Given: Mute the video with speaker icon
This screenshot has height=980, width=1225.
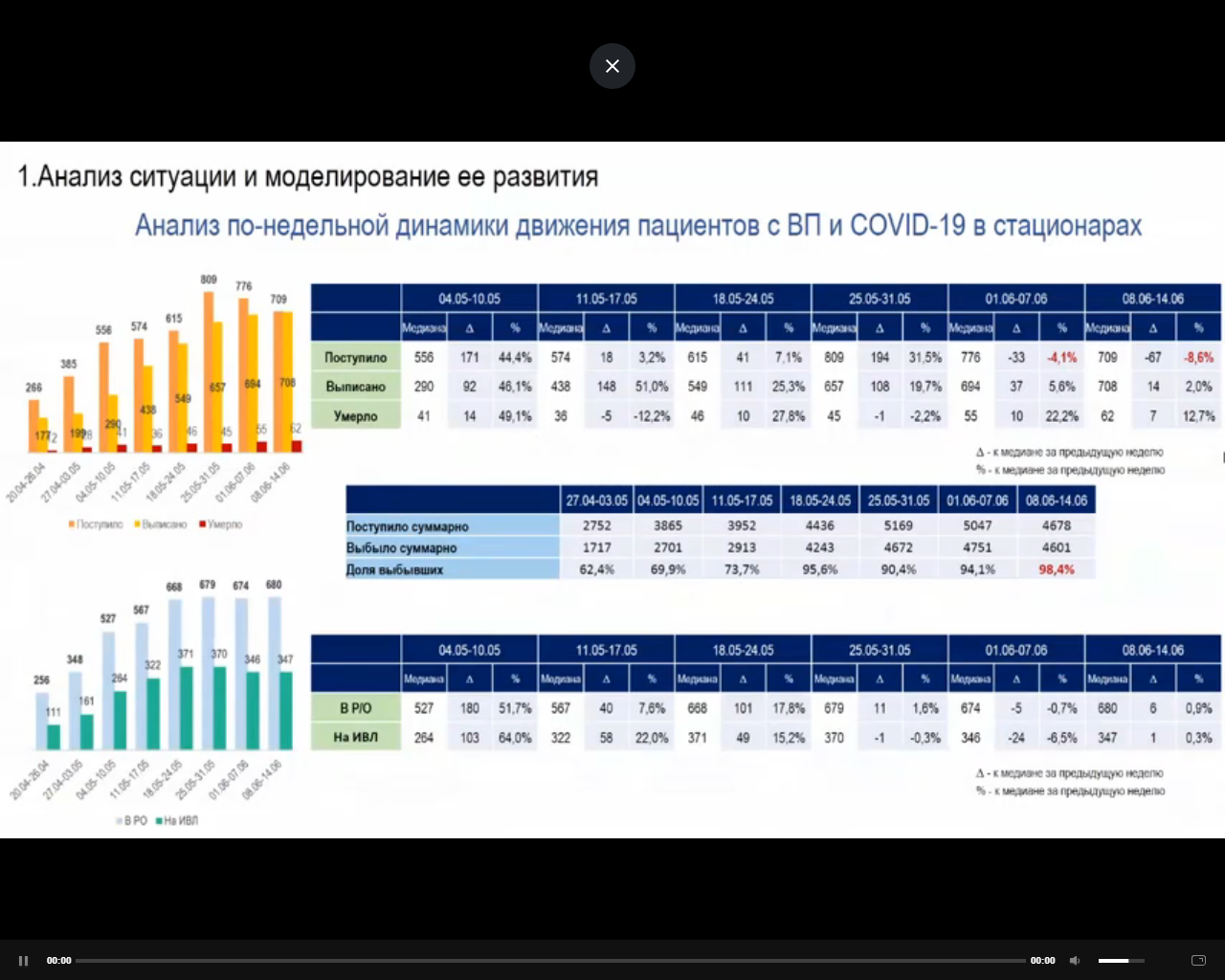Looking at the screenshot, I should click(1075, 960).
